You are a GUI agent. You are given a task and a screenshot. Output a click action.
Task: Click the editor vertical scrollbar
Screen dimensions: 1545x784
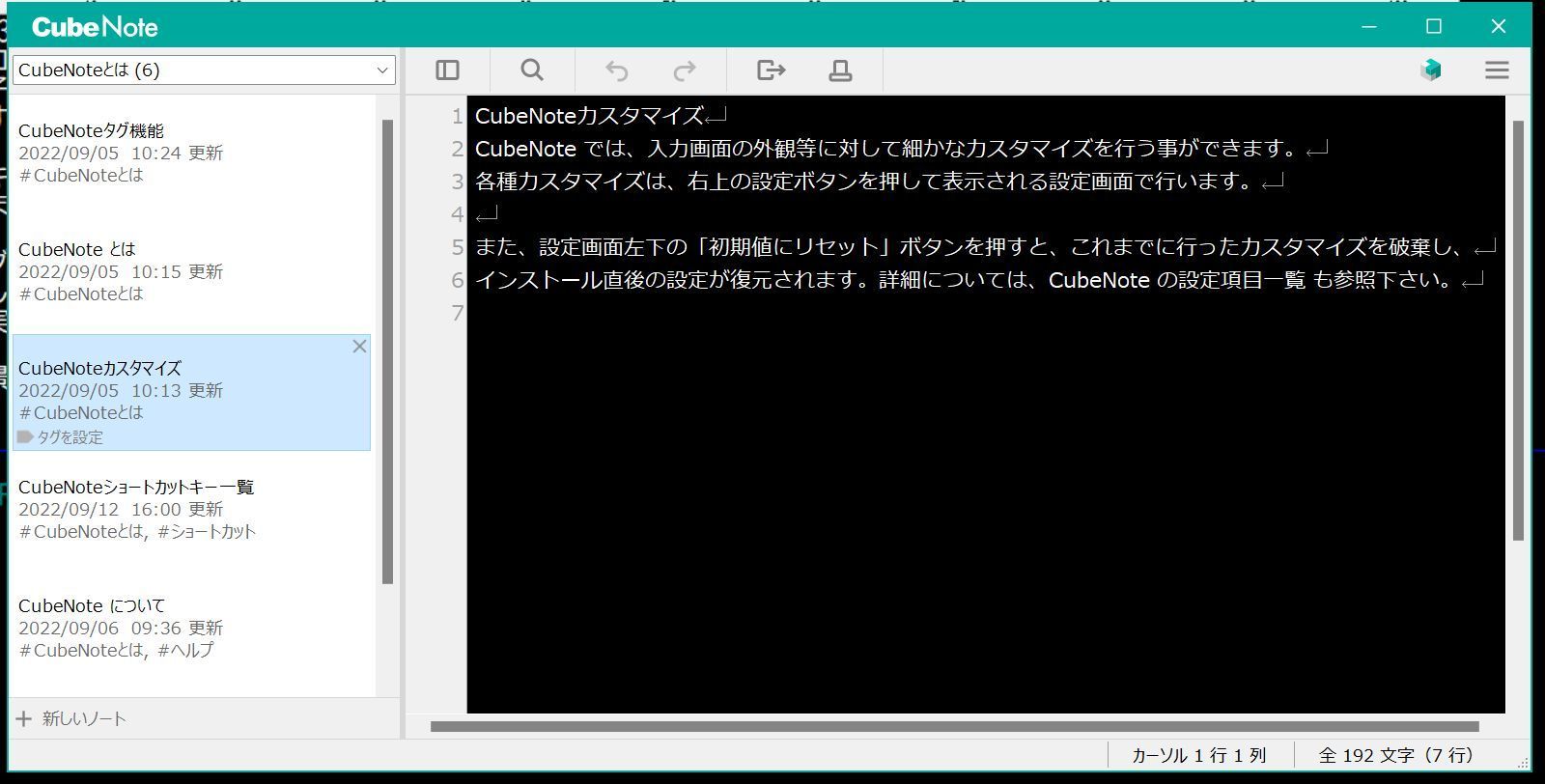point(1518,330)
